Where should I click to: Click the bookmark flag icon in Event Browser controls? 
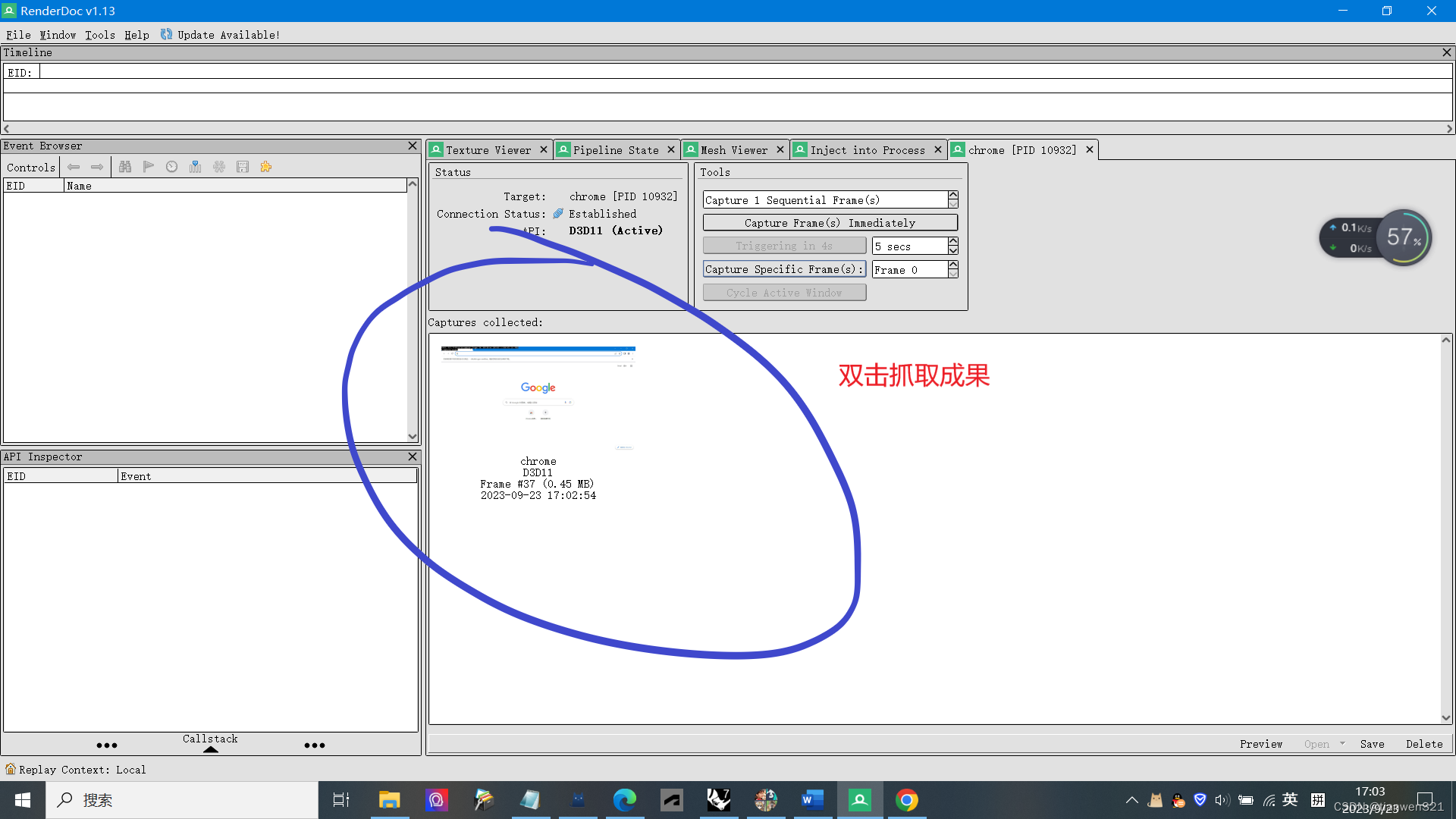pyautogui.click(x=149, y=167)
